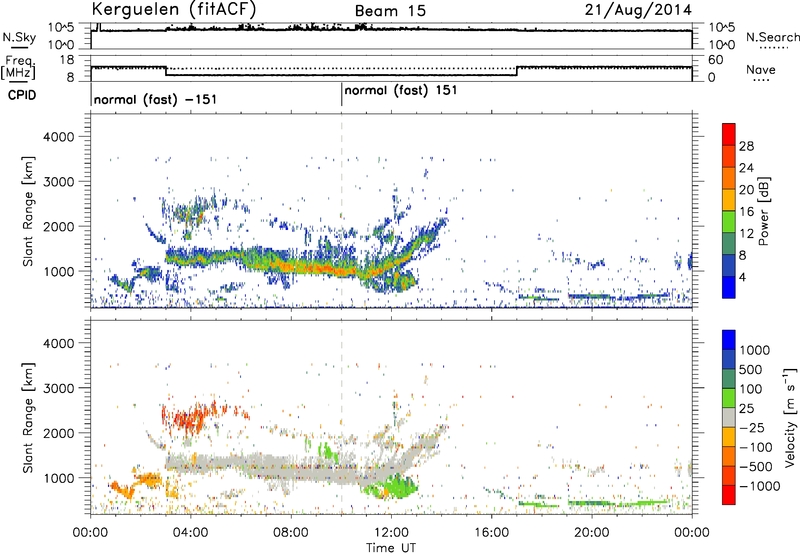The width and height of the screenshot is (800, 554).
Task: Click the 04:00 time tick label
Action: 190,533
